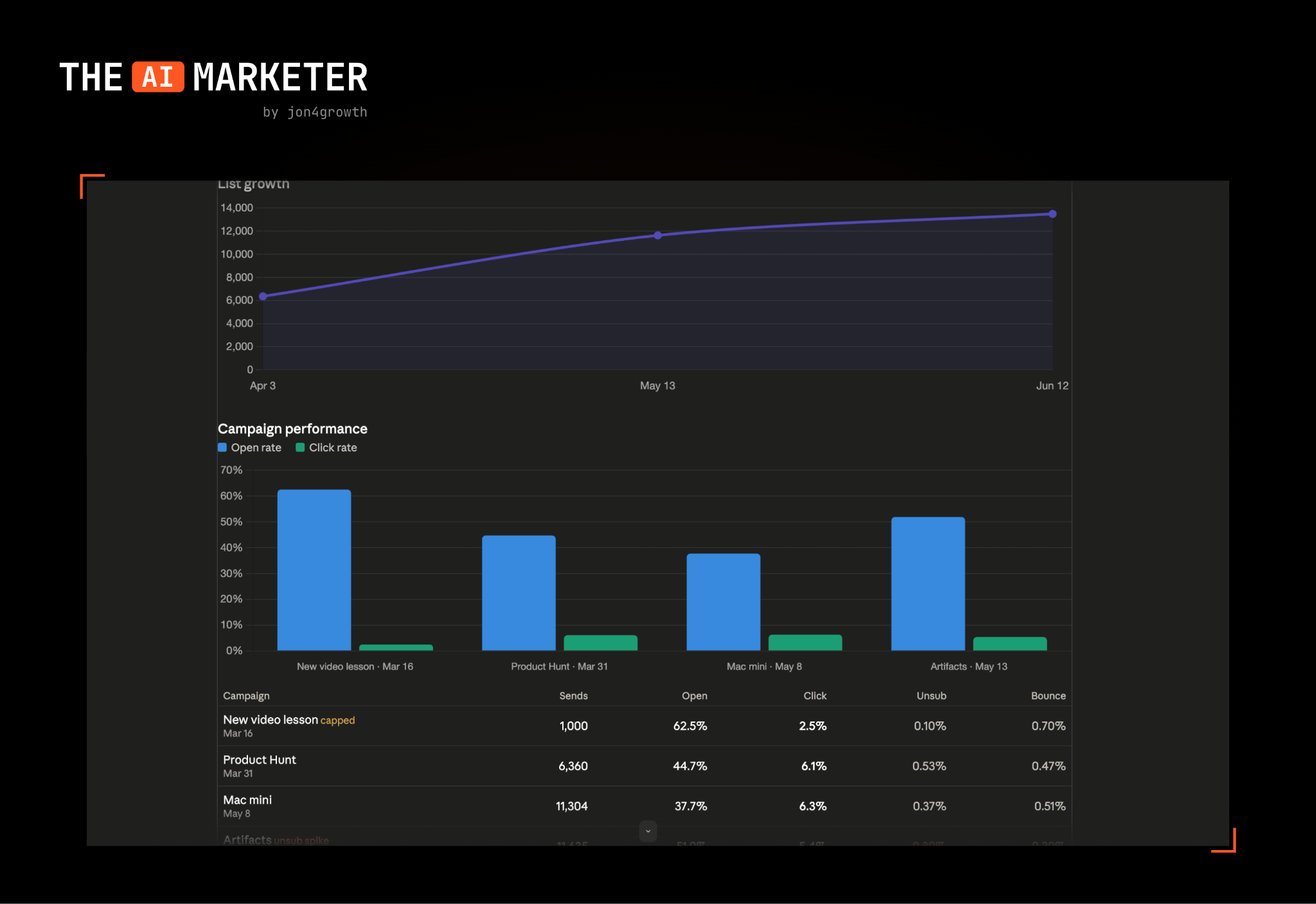Click the 37.7% open rate value

tap(691, 806)
